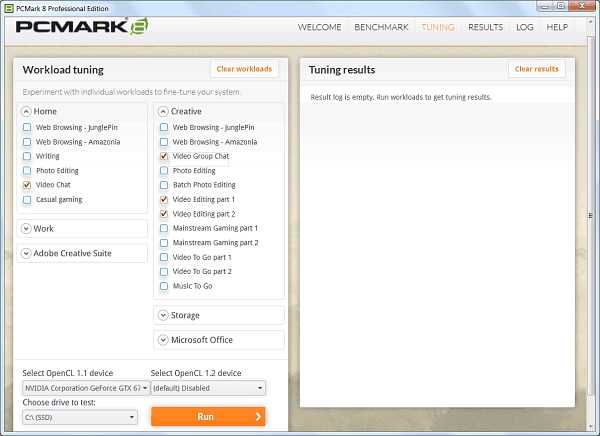Screen dimensions: 600x436
Task: Click the window vertical scrollbar handle
Action: (x=591, y=216)
